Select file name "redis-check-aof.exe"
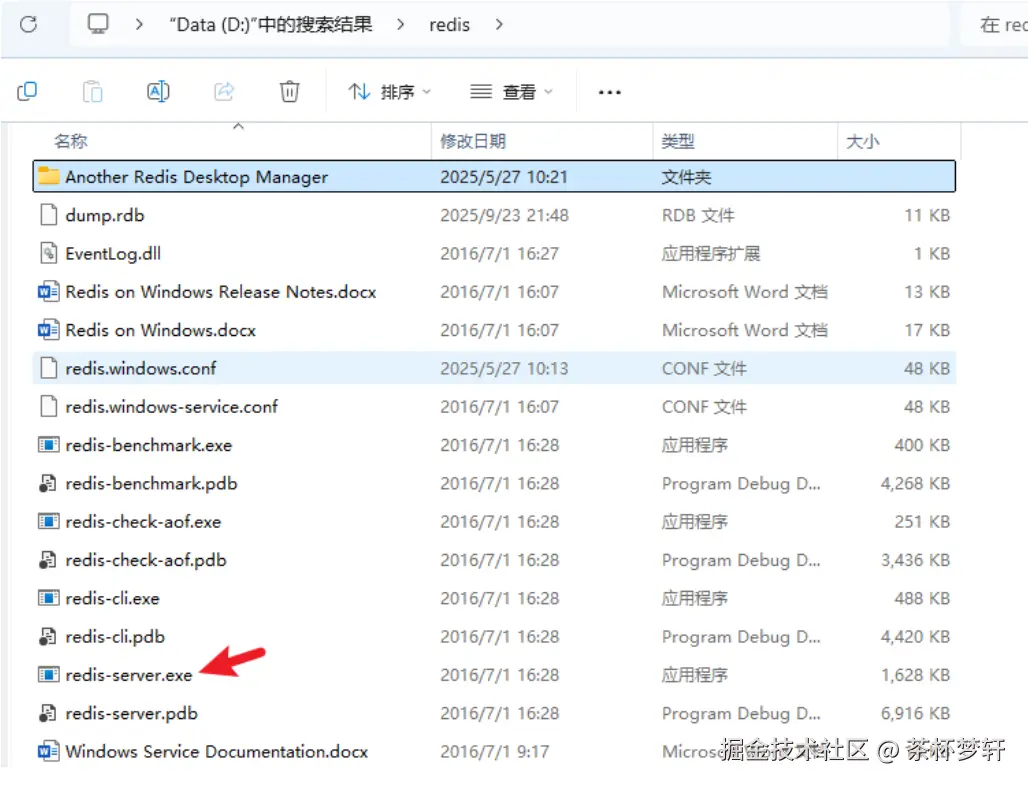Screen dimensions: 1028x786 pos(143,522)
